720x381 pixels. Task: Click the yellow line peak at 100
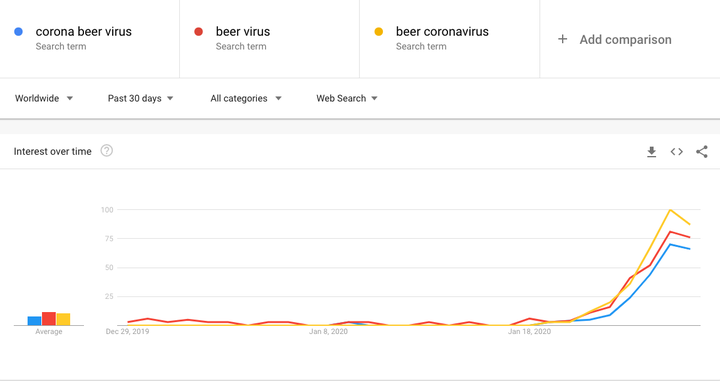tap(670, 210)
